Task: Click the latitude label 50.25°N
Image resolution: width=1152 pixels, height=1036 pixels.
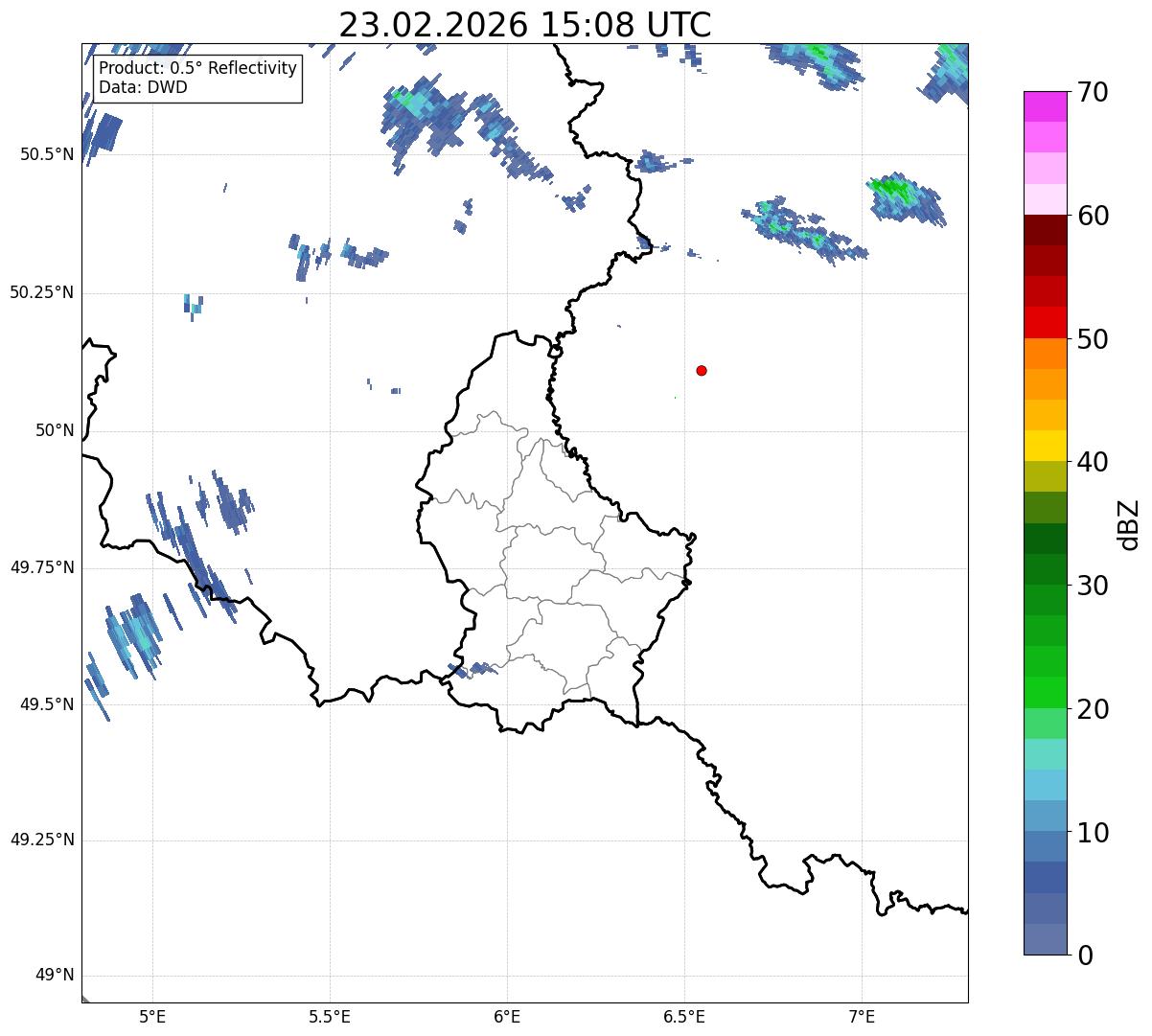Action: (42, 292)
